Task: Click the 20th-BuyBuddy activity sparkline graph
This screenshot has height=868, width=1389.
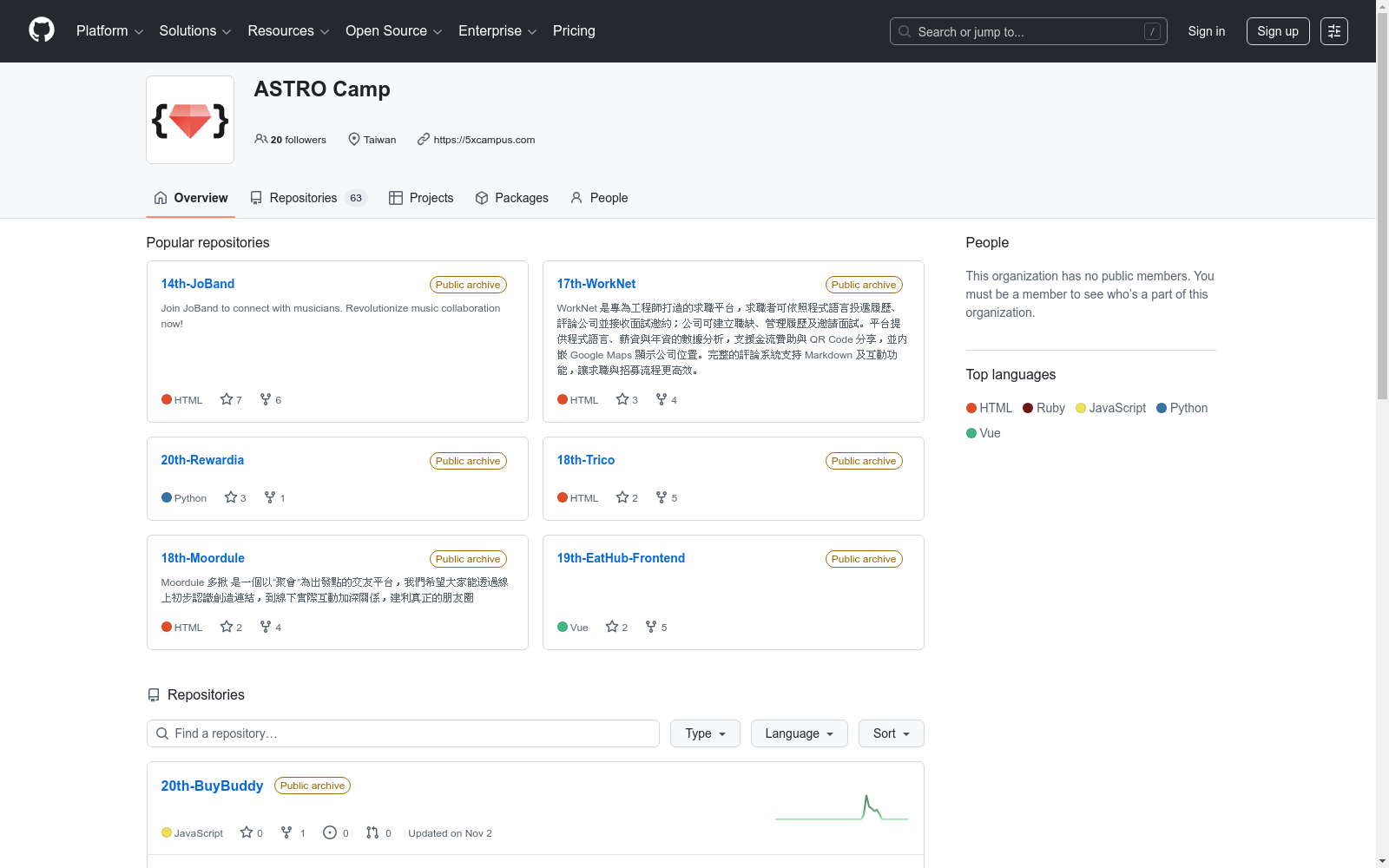Action: (841, 807)
